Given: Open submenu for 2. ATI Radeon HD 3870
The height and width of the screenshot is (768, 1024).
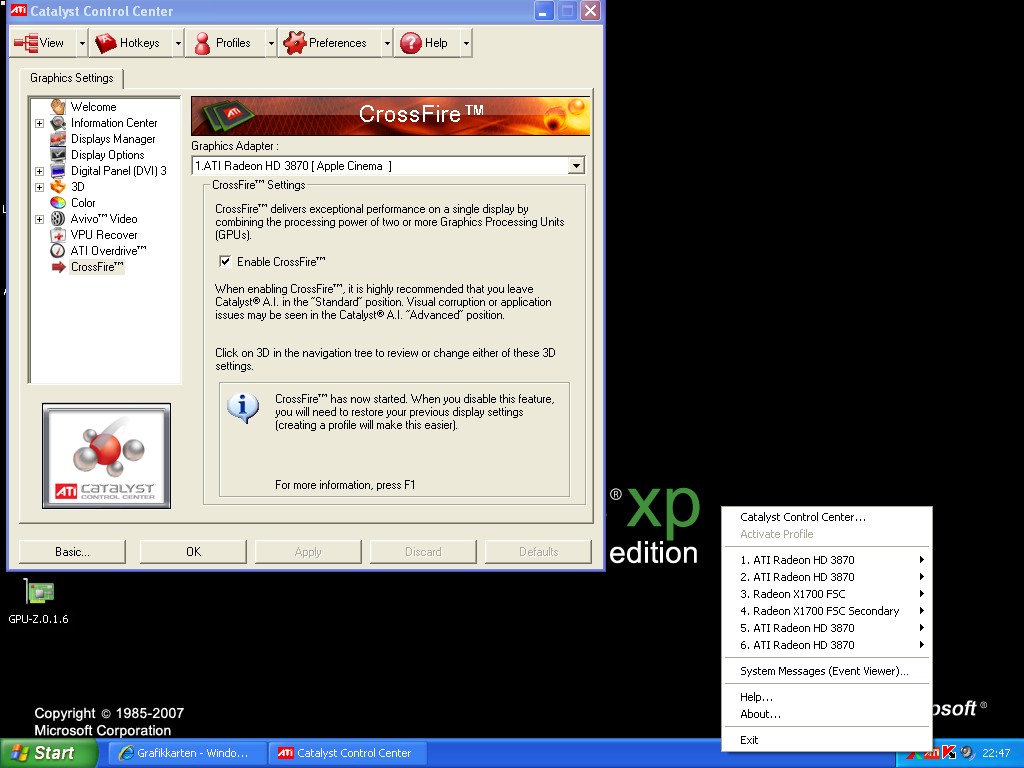Looking at the screenshot, I should [x=826, y=577].
